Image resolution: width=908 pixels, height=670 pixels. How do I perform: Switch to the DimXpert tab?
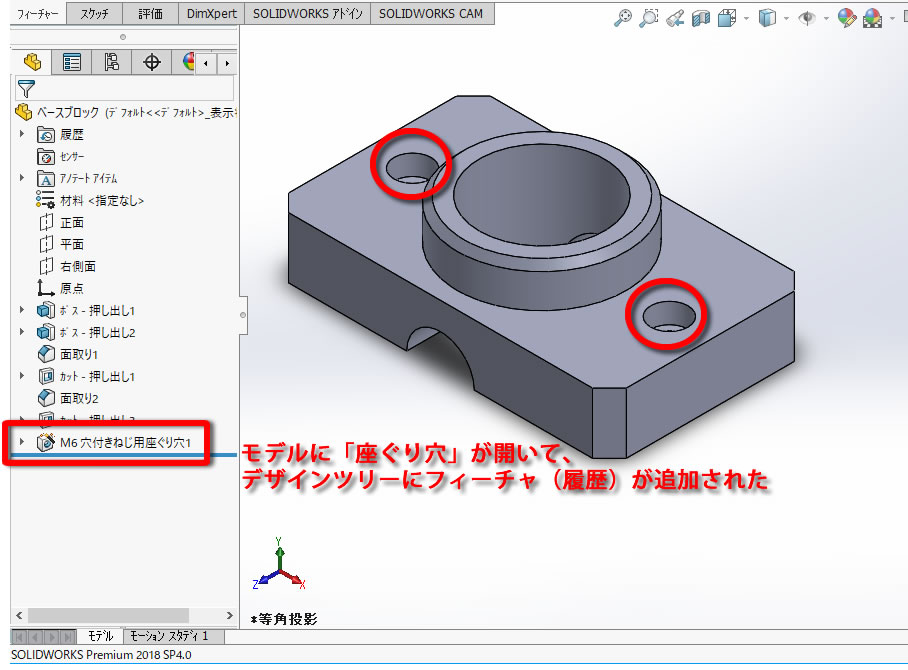pos(211,14)
